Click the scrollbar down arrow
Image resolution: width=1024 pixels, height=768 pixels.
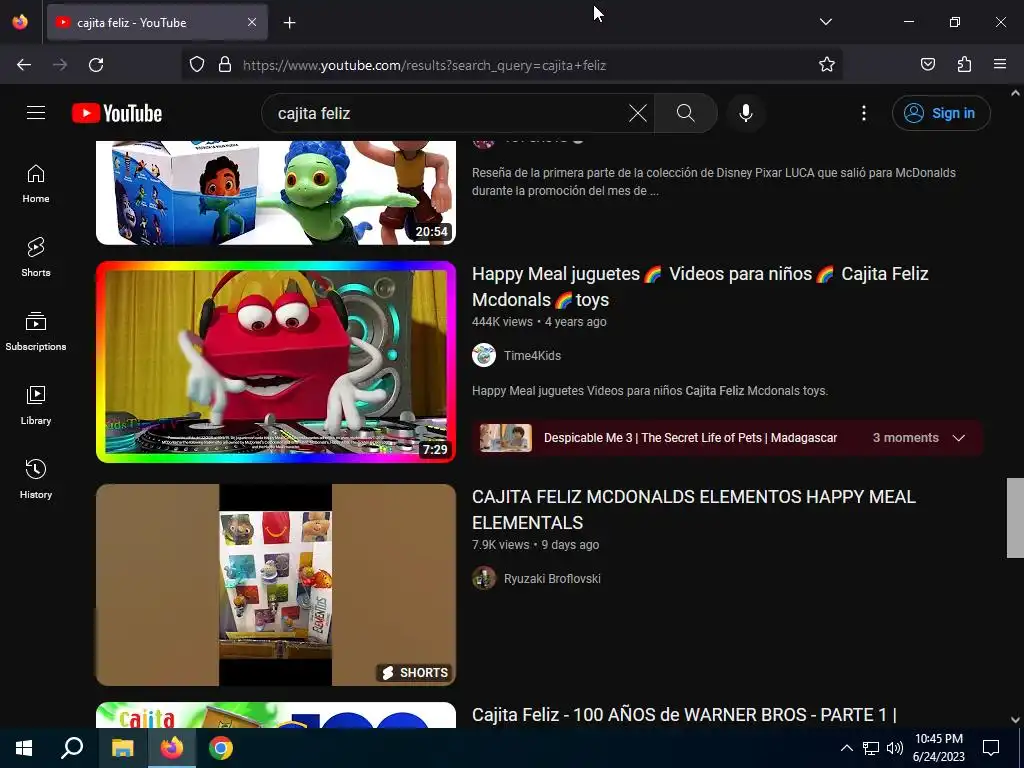pos(1015,720)
